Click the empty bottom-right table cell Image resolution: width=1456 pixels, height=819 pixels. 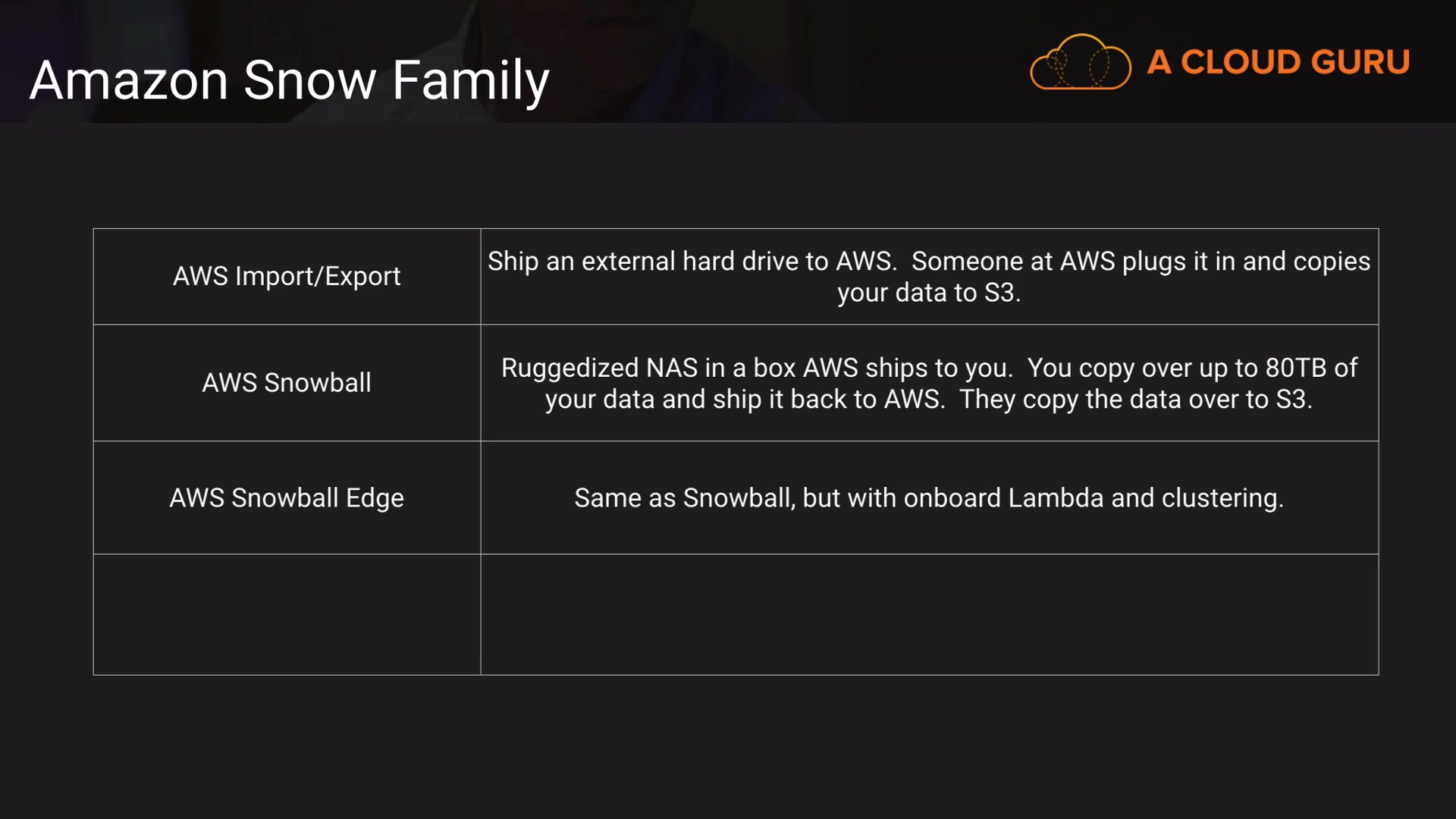click(929, 615)
